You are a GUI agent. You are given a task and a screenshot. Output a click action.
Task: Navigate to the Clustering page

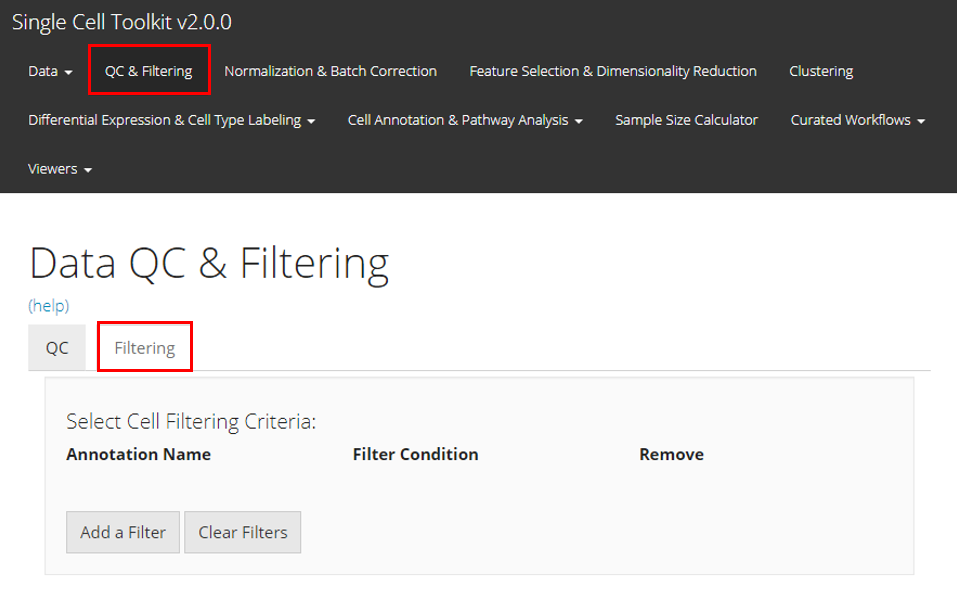pos(820,71)
